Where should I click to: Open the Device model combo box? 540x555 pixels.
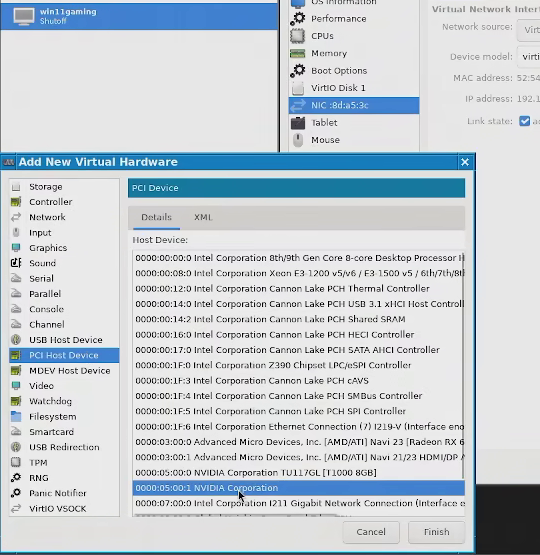click(x=528, y=57)
